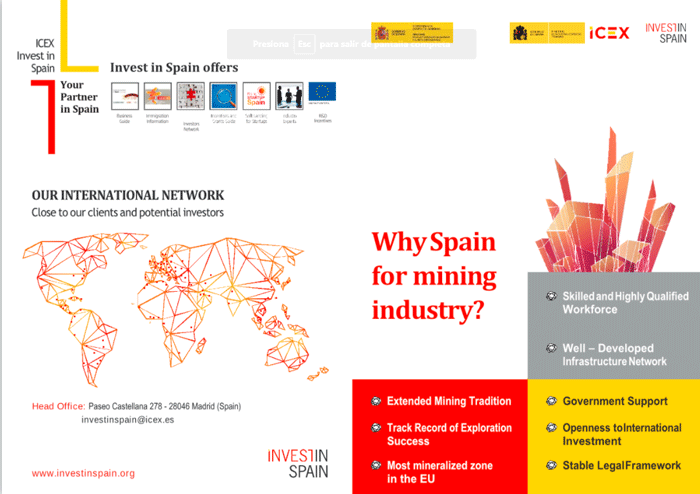Open the Soft Landing for Startups thumbnail
The height and width of the screenshot is (494, 700).
pos(256,96)
